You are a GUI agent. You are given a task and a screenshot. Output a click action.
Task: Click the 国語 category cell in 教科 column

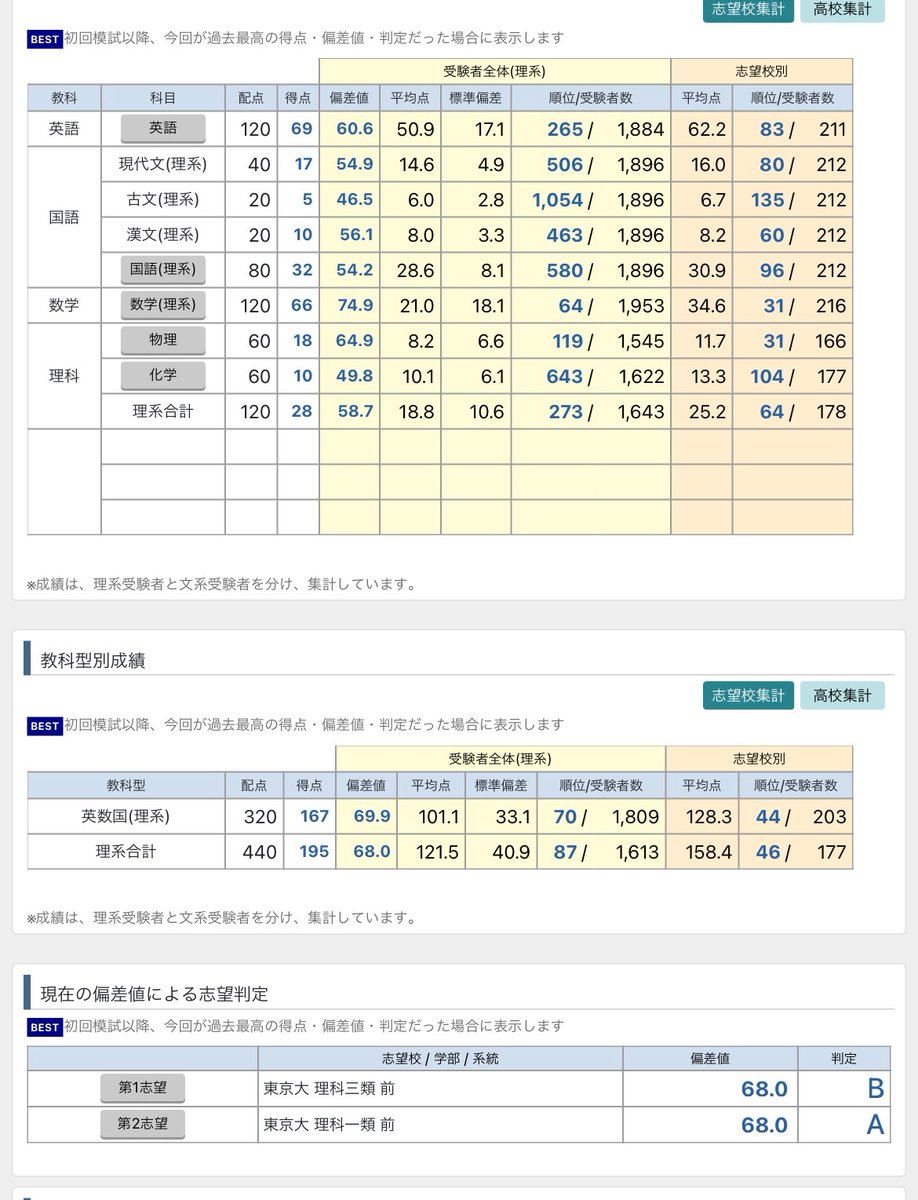tap(64, 216)
